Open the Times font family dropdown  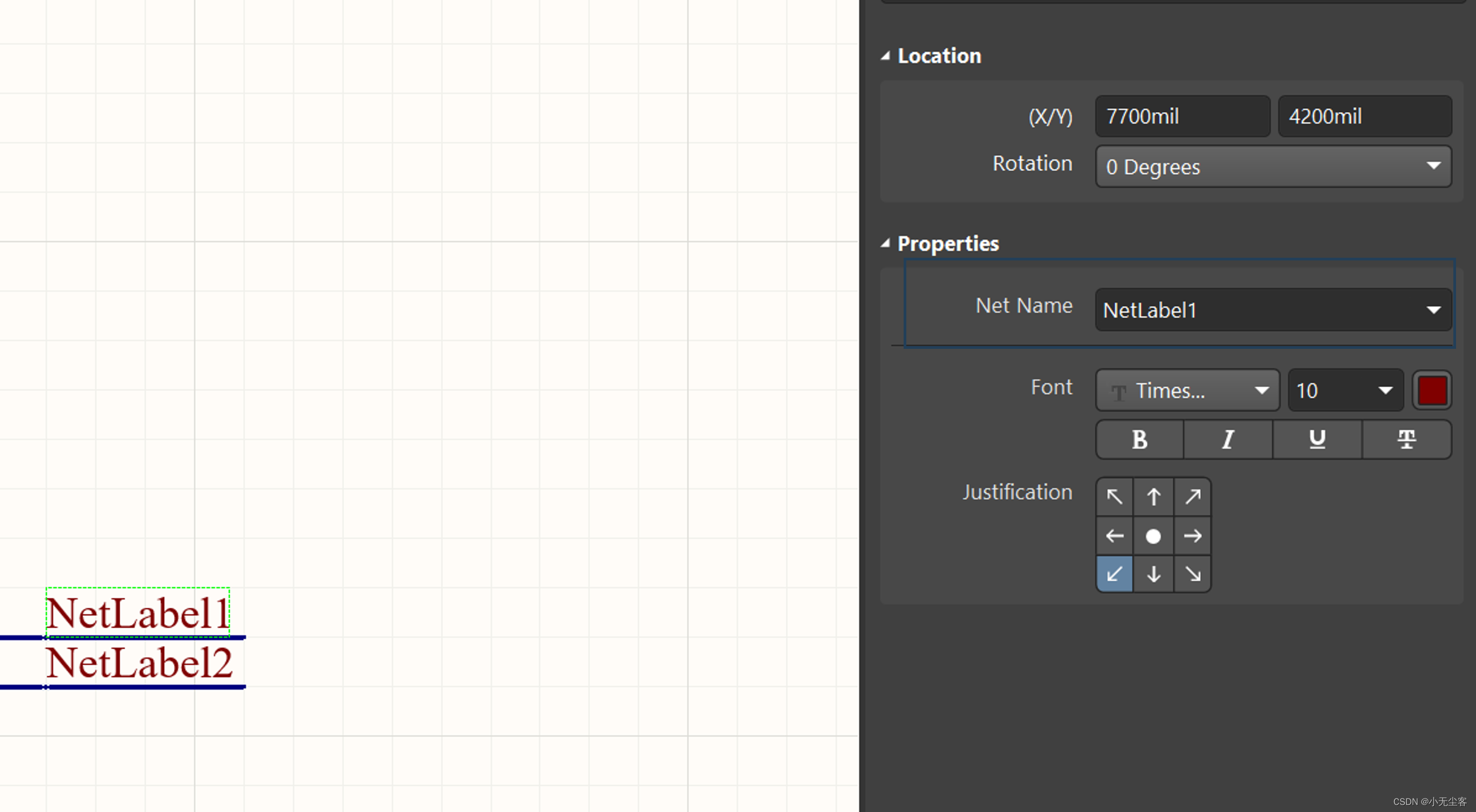click(1261, 390)
